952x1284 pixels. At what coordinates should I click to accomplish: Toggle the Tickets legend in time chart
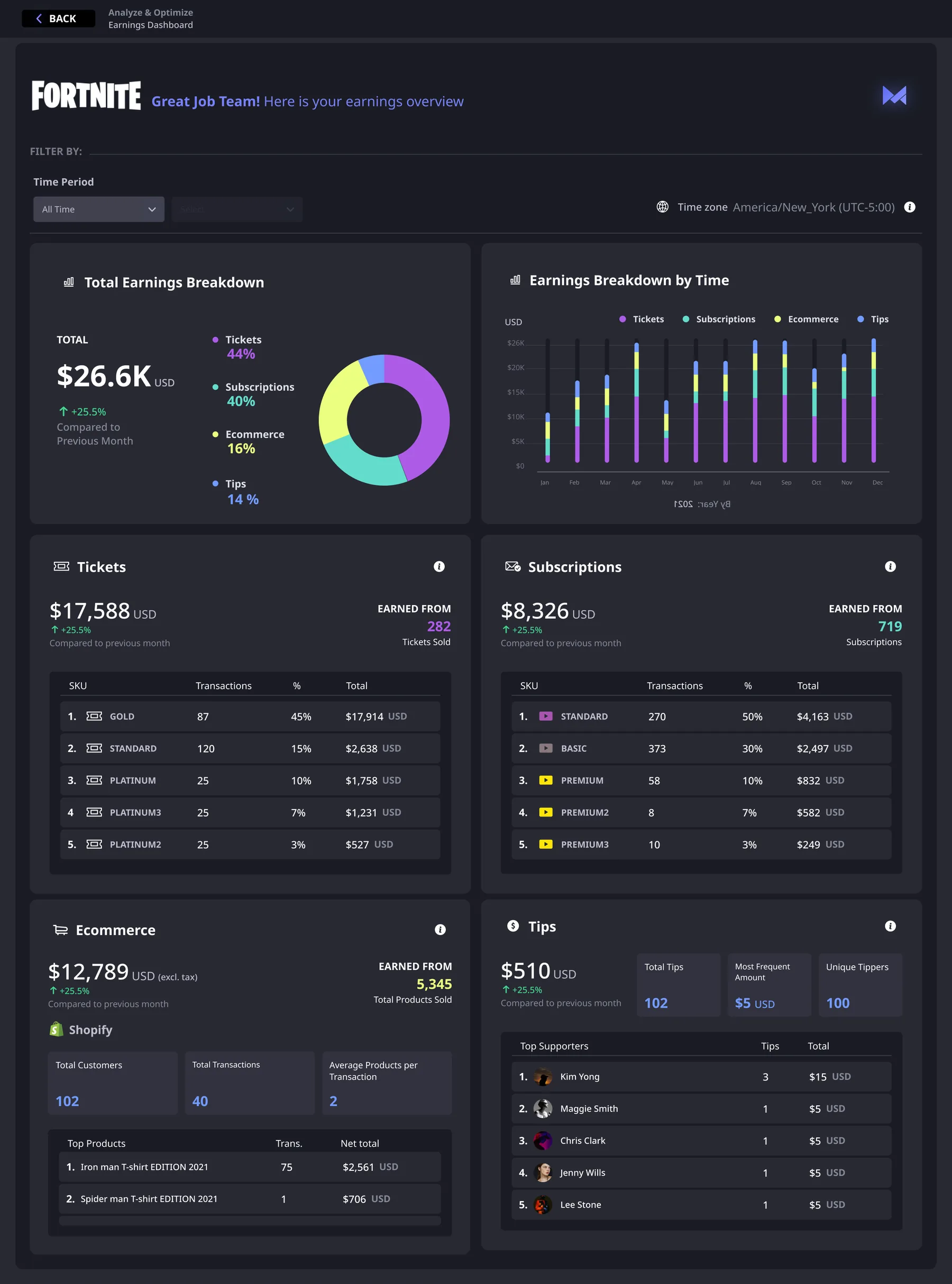pos(642,319)
